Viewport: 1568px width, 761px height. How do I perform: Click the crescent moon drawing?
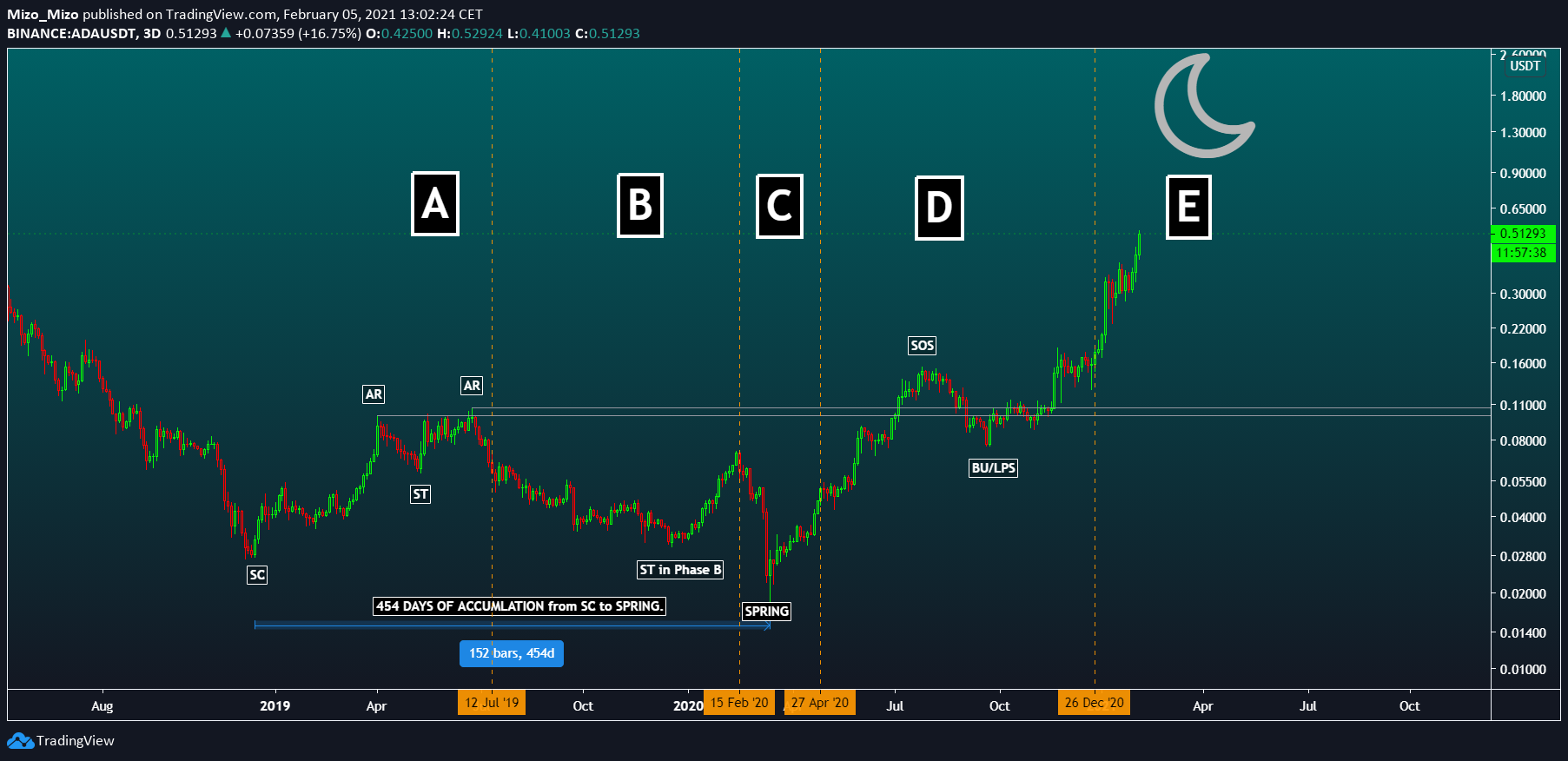tap(1204, 105)
